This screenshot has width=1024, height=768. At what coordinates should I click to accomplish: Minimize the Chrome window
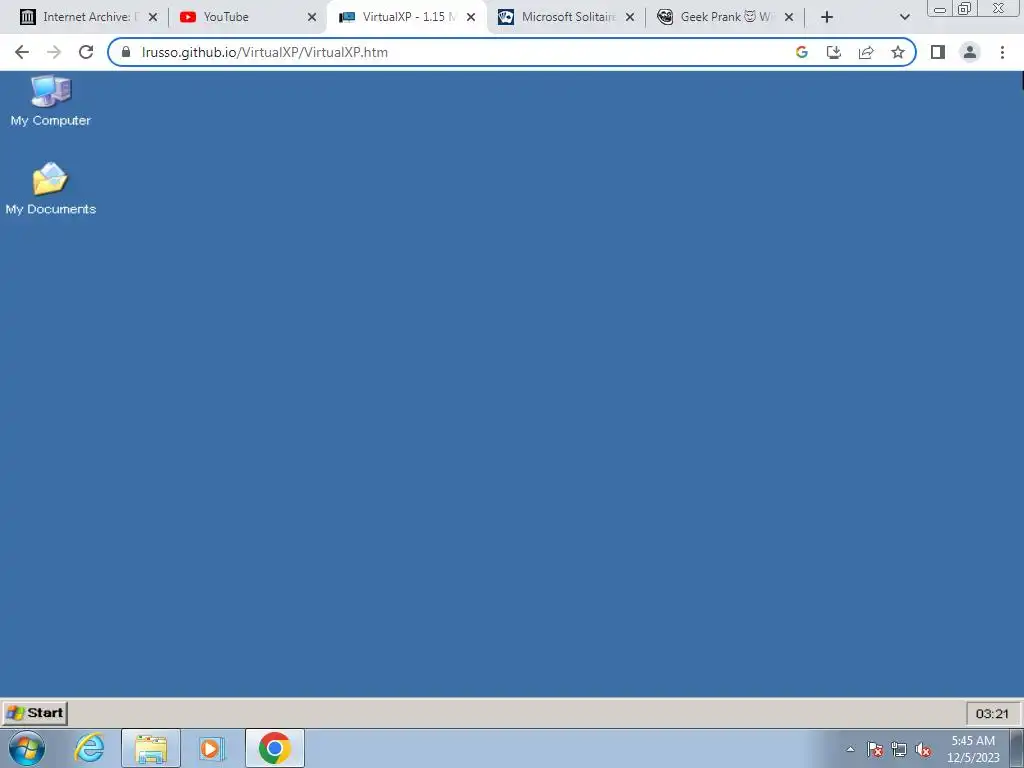940,8
